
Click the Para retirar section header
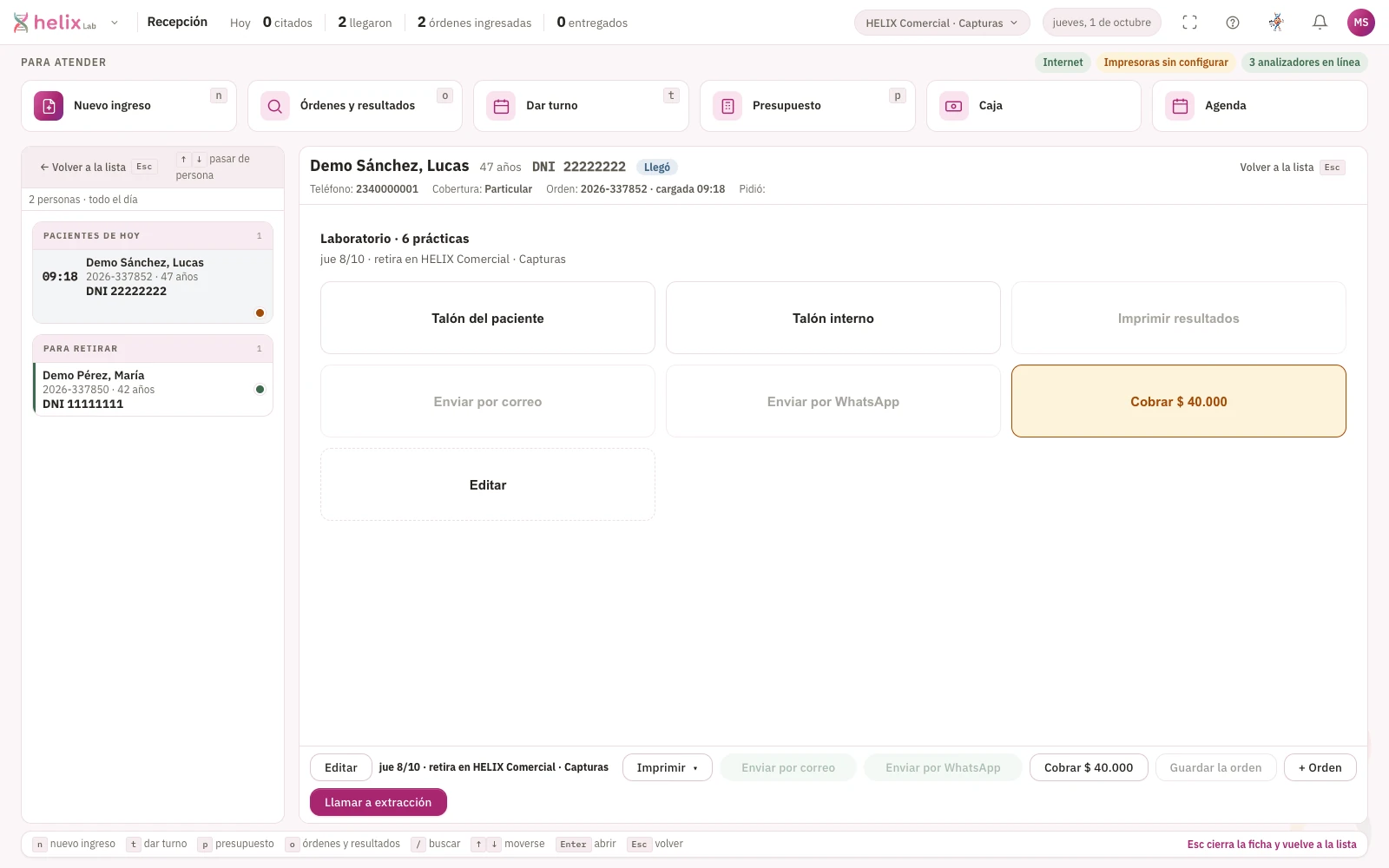coord(153,349)
